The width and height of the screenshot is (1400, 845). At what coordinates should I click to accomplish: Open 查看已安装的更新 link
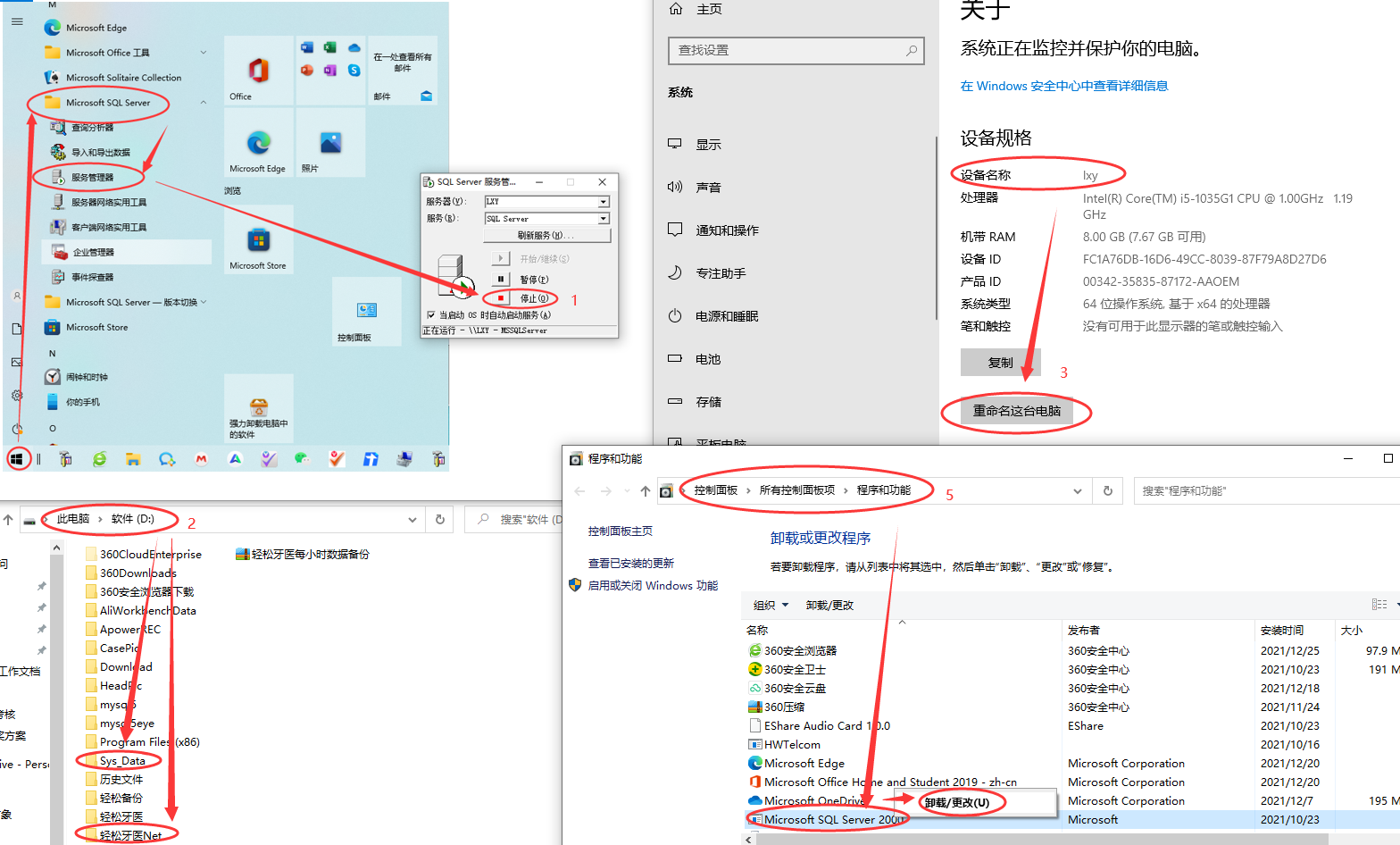coord(631,564)
